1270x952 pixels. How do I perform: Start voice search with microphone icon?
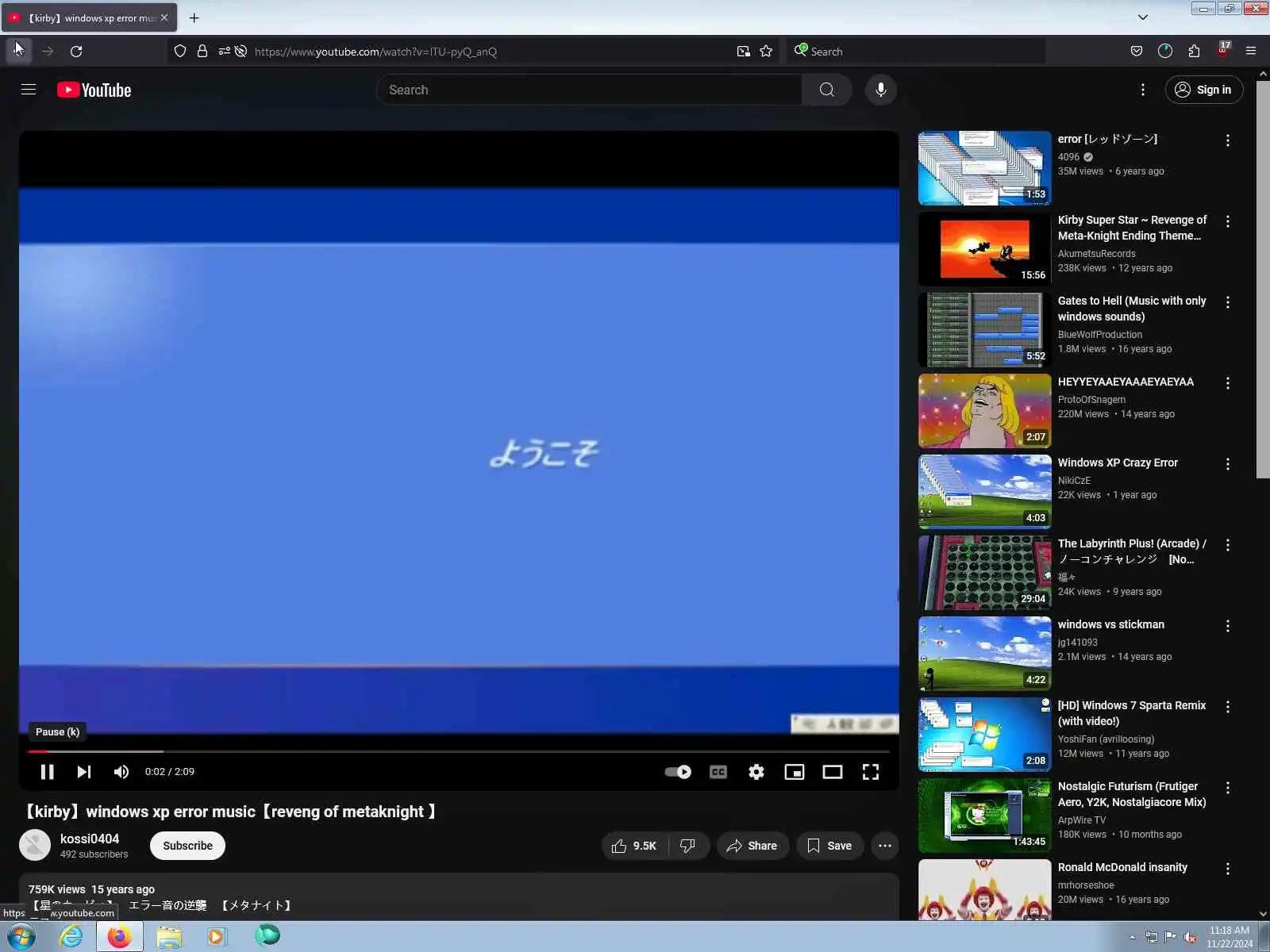point(880,90)
